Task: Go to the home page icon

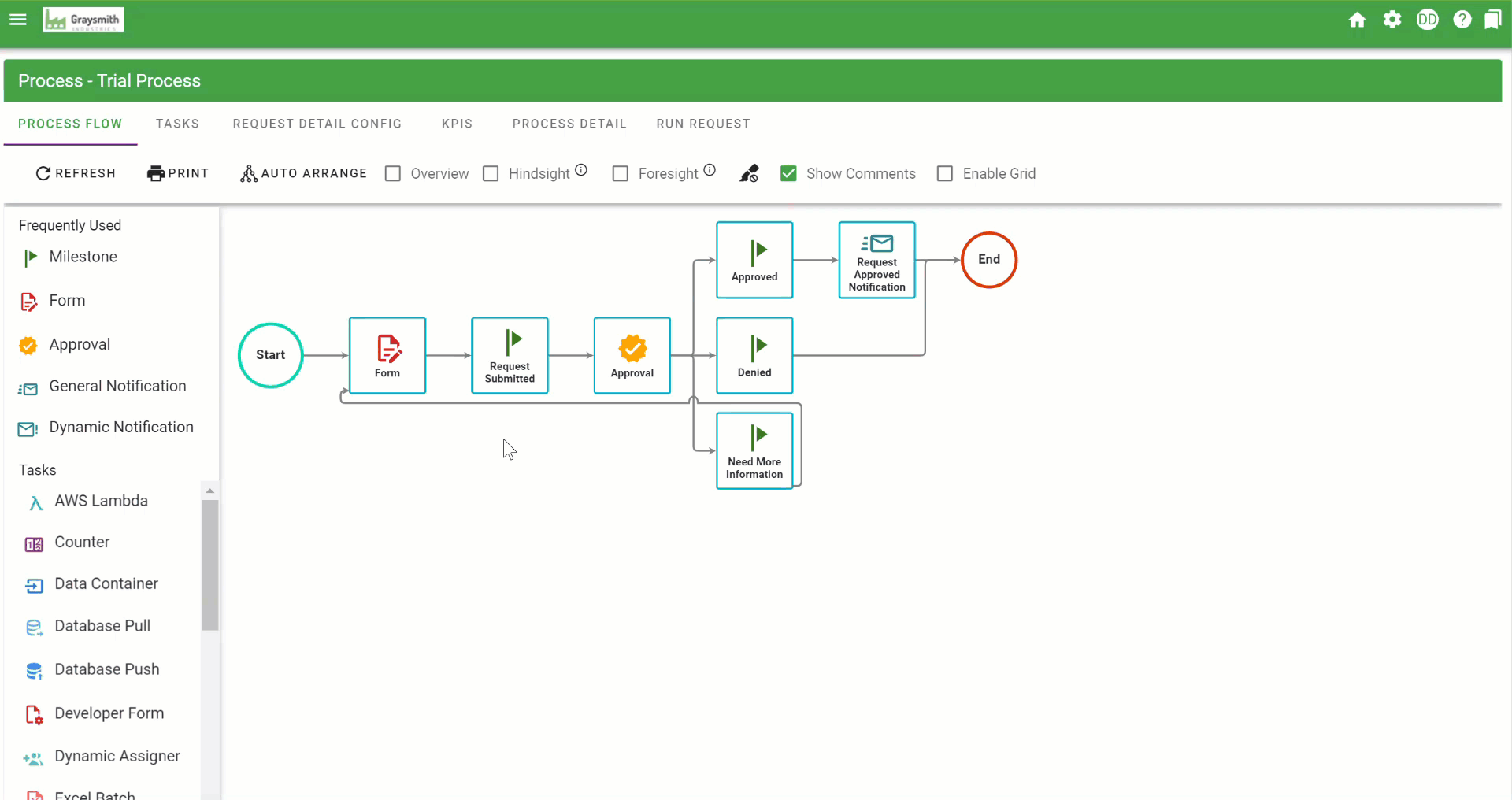Action: (1357, 20)
